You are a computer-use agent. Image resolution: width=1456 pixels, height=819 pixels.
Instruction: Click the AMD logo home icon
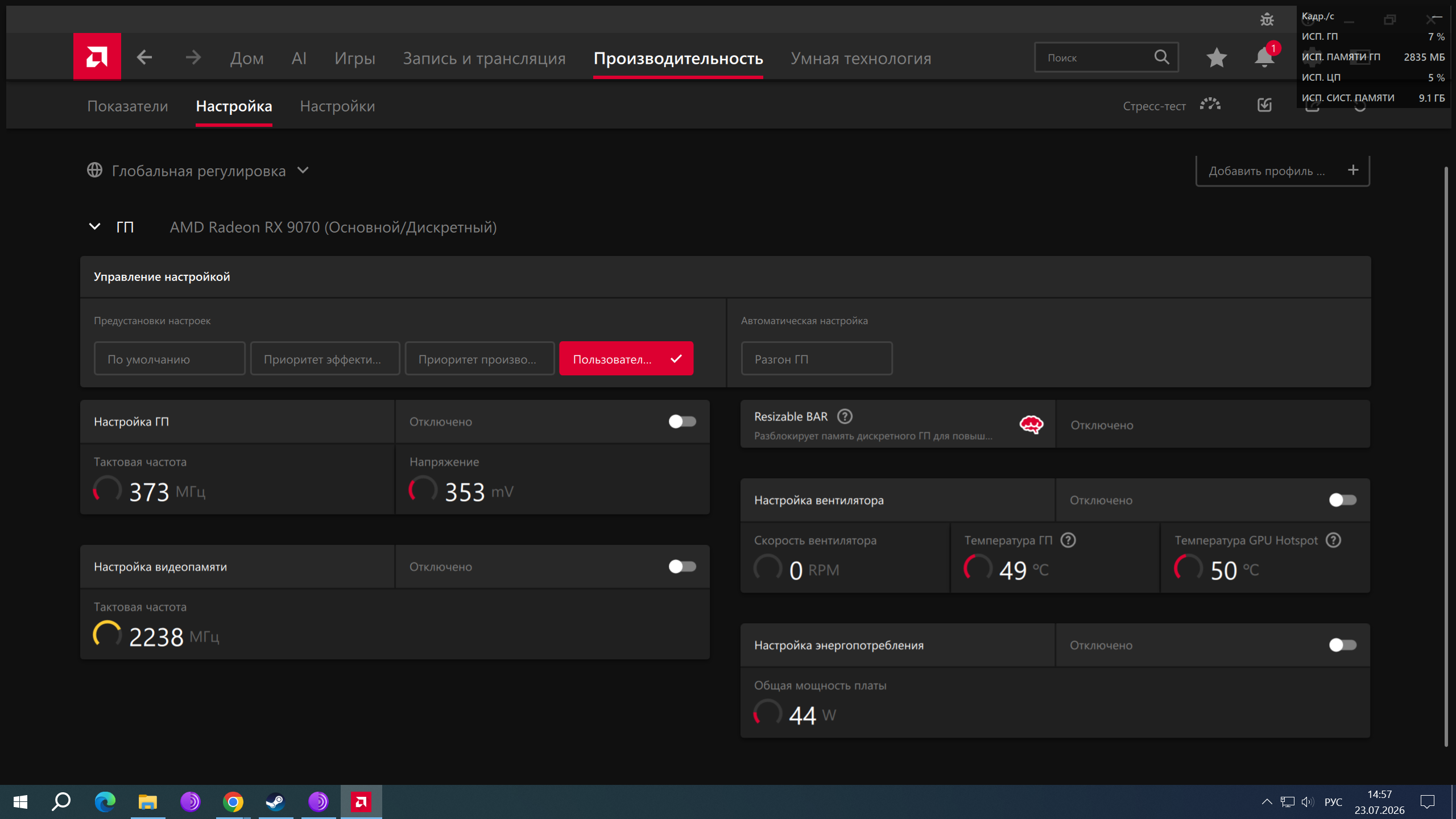click(97, 57)
